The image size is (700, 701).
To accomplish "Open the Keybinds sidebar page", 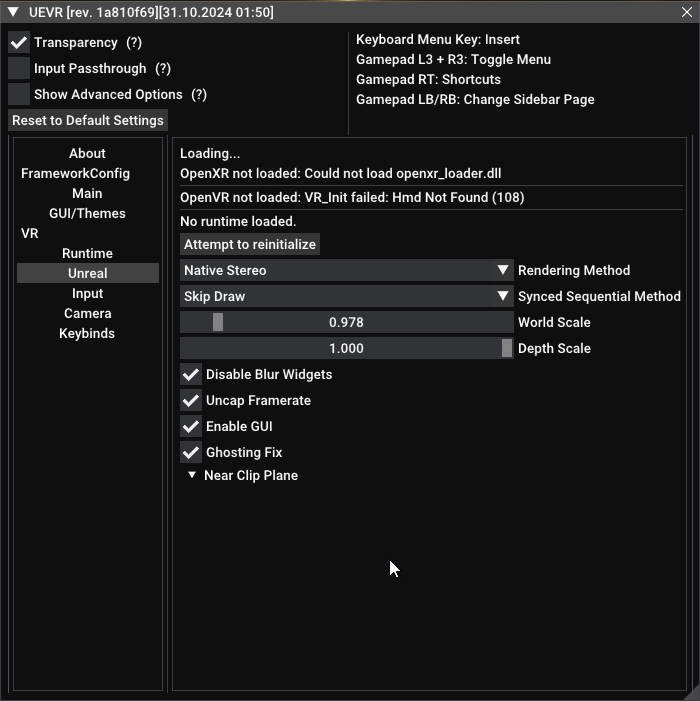I will pos(87,334).
